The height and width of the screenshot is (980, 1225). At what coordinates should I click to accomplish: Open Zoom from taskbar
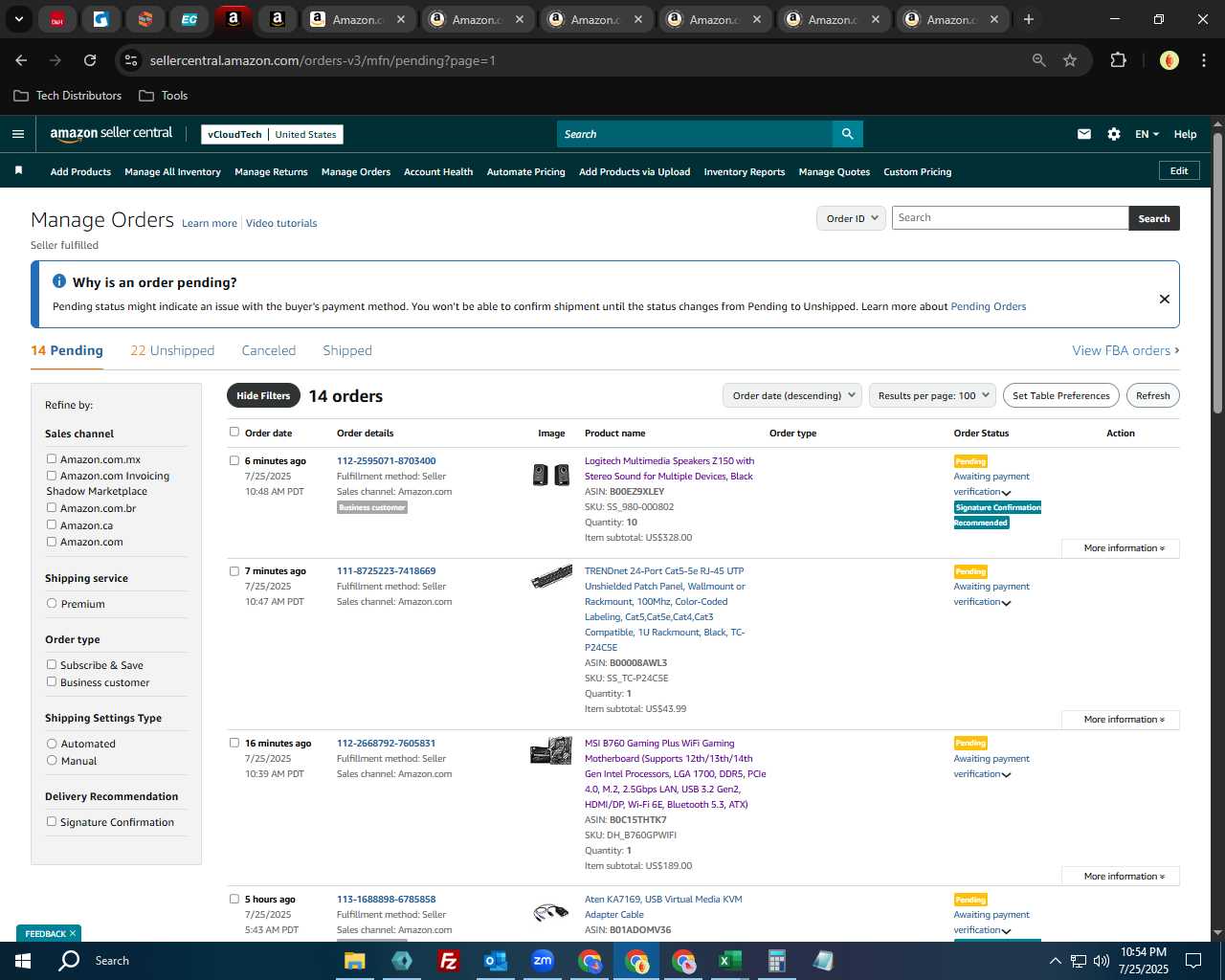[543, 961]
